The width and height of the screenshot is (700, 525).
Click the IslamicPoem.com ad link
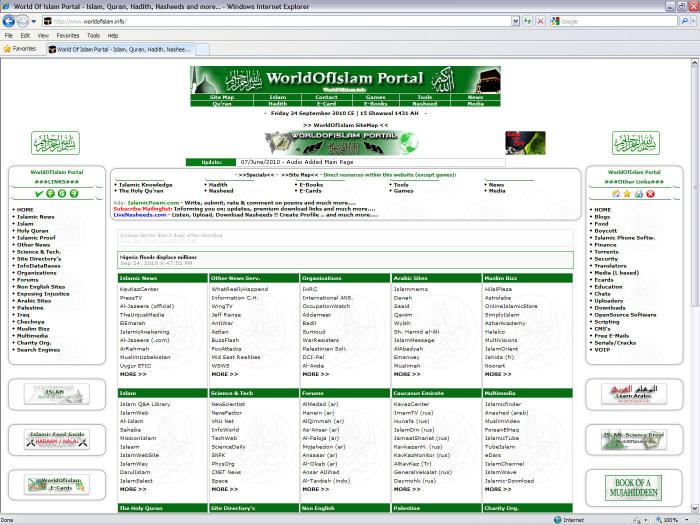[153, 203]
